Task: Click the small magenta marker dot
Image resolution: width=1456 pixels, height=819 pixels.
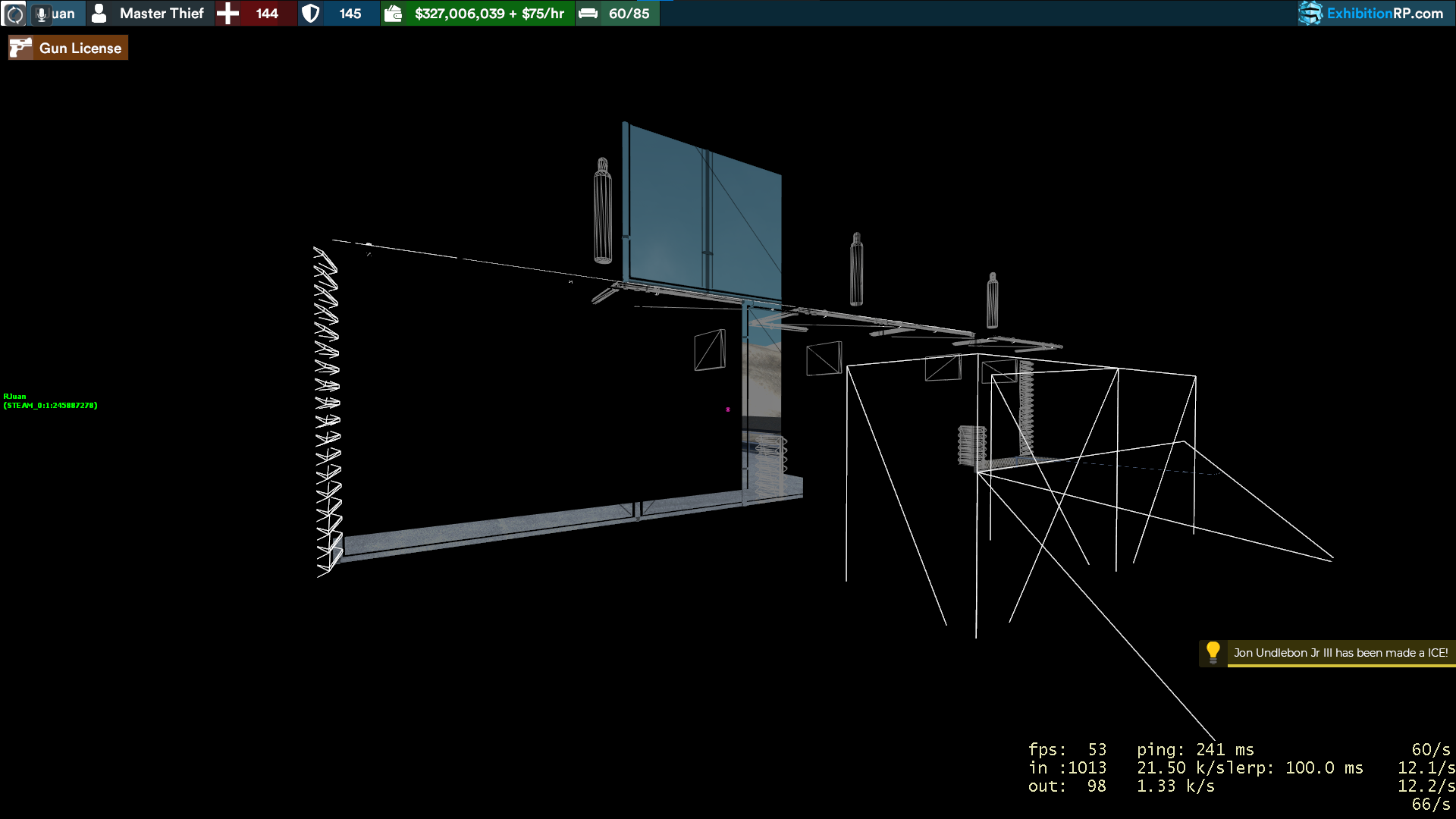Action: click(728, 409)
